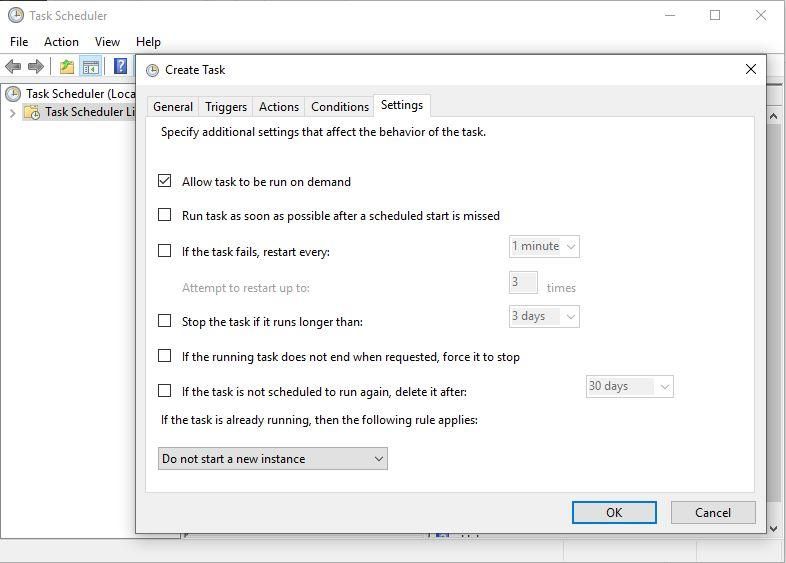The width and height of the screenshot is (786, 563).
Task: Enable Stop the task if it runs longer than
Action: 164,320
